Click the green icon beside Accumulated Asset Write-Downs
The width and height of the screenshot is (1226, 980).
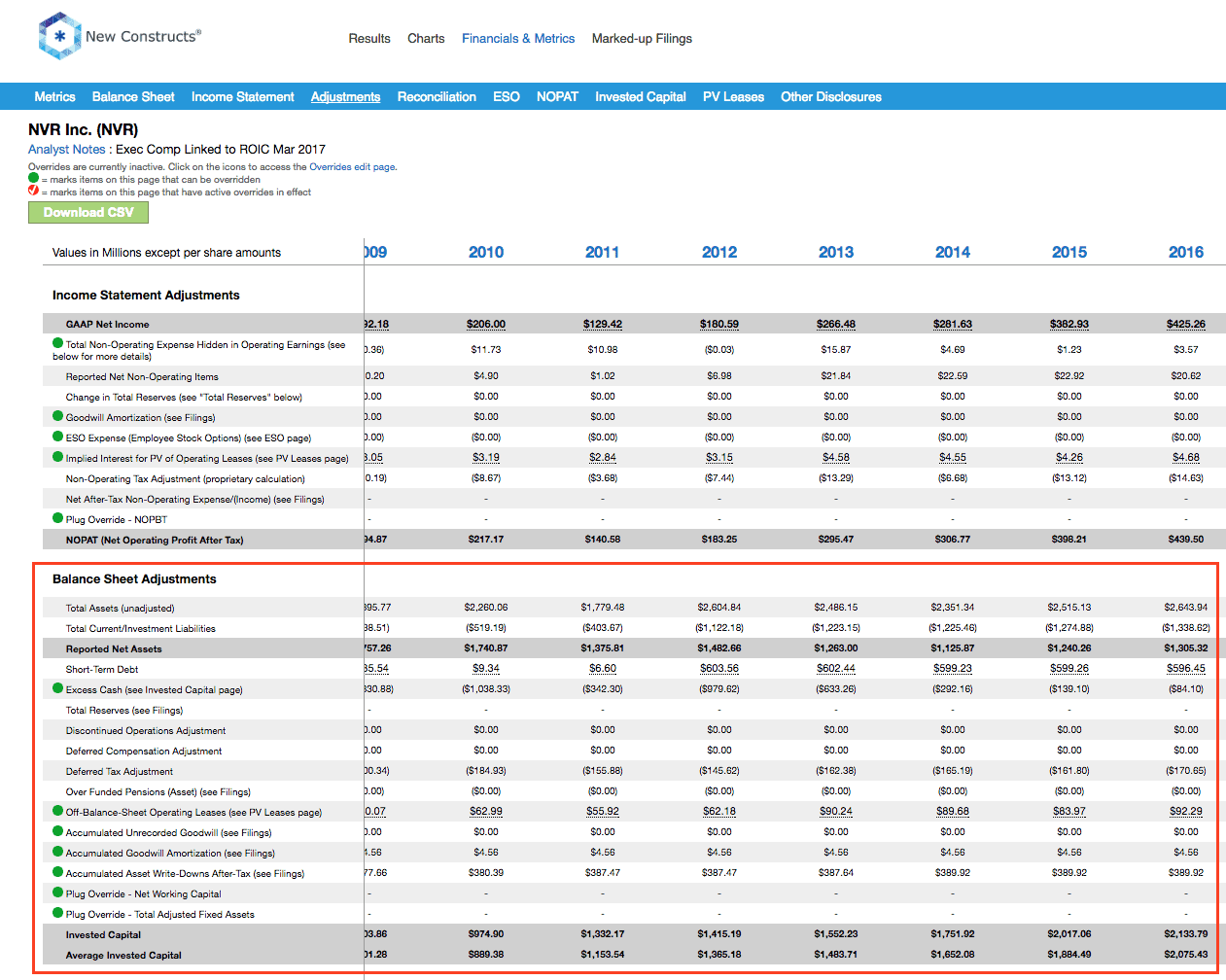(x=58, y=872)
